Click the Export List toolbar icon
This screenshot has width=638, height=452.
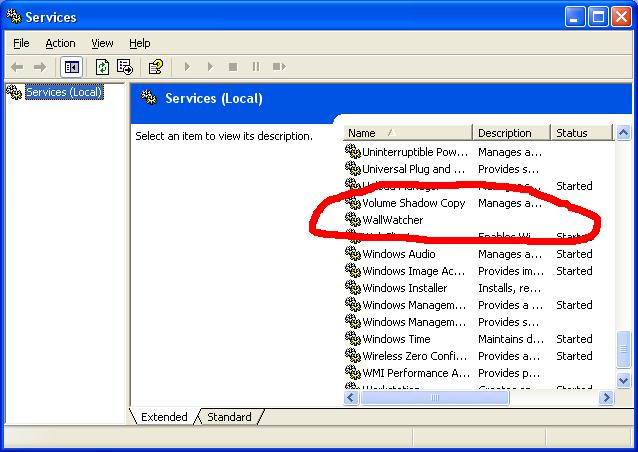[125, 67]
